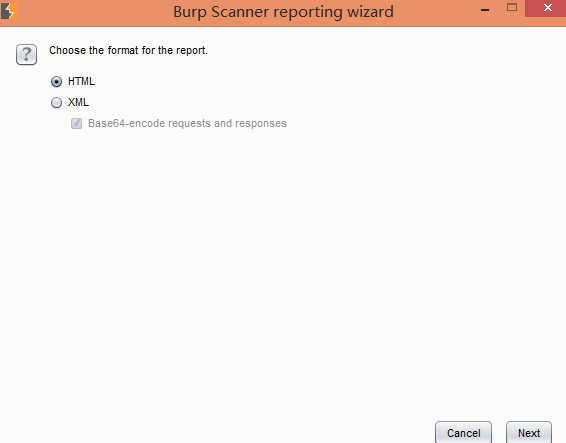
Task: Click the Burp Scanner reporting wizard title text
Action: point(283,12)
